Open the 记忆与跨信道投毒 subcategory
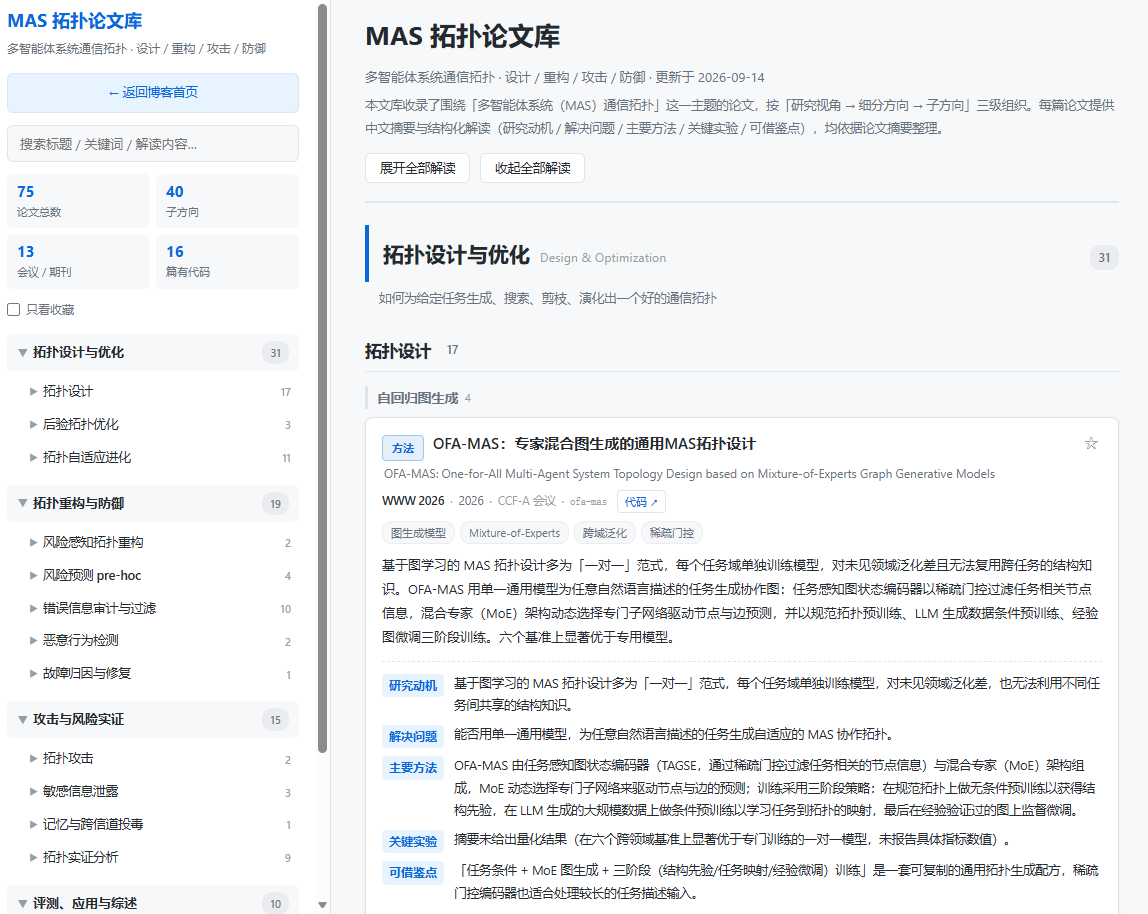1148x914 pixels. (x=160, y=825)
